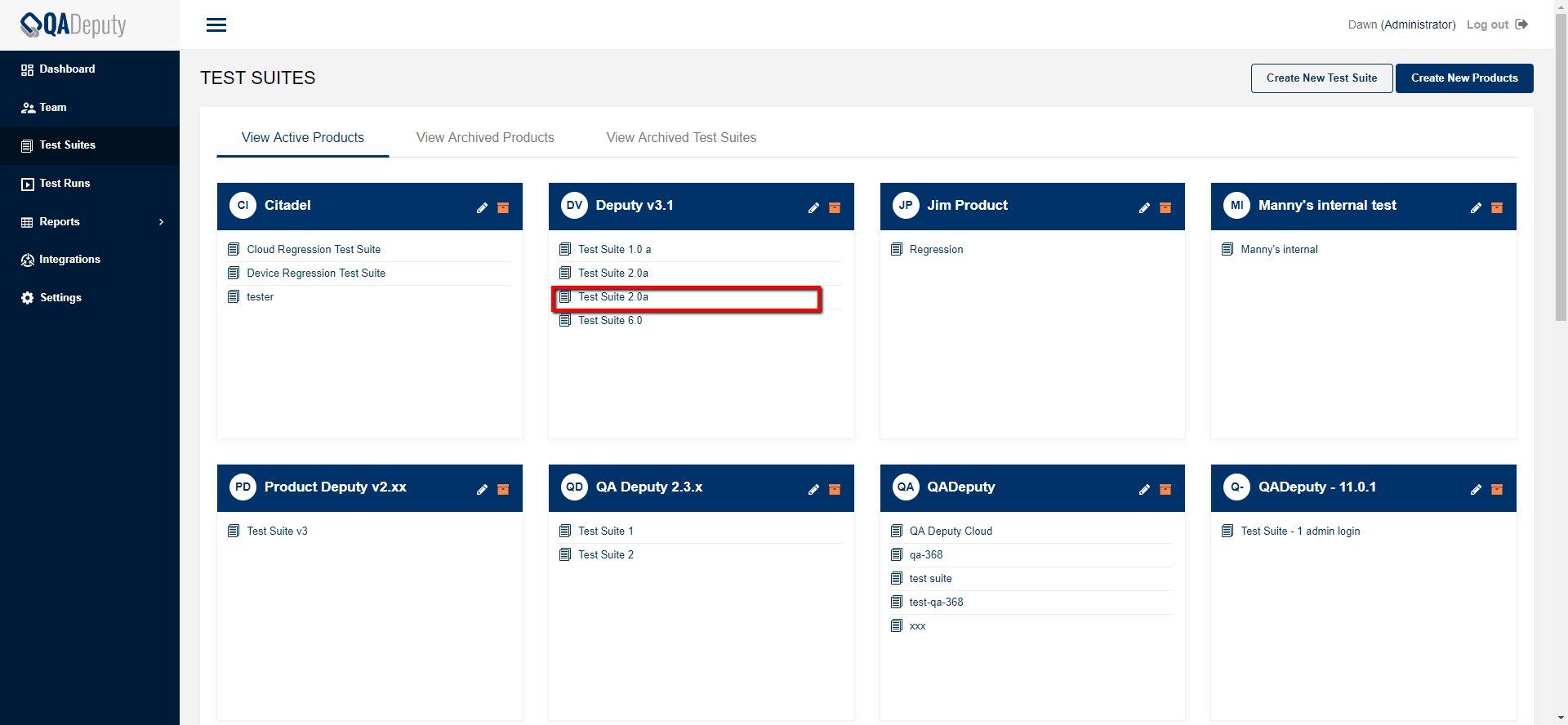Viewport: 1568px width, 725px height.
Task: Open Dashboard in the sidebar
Action: [90, 69]
